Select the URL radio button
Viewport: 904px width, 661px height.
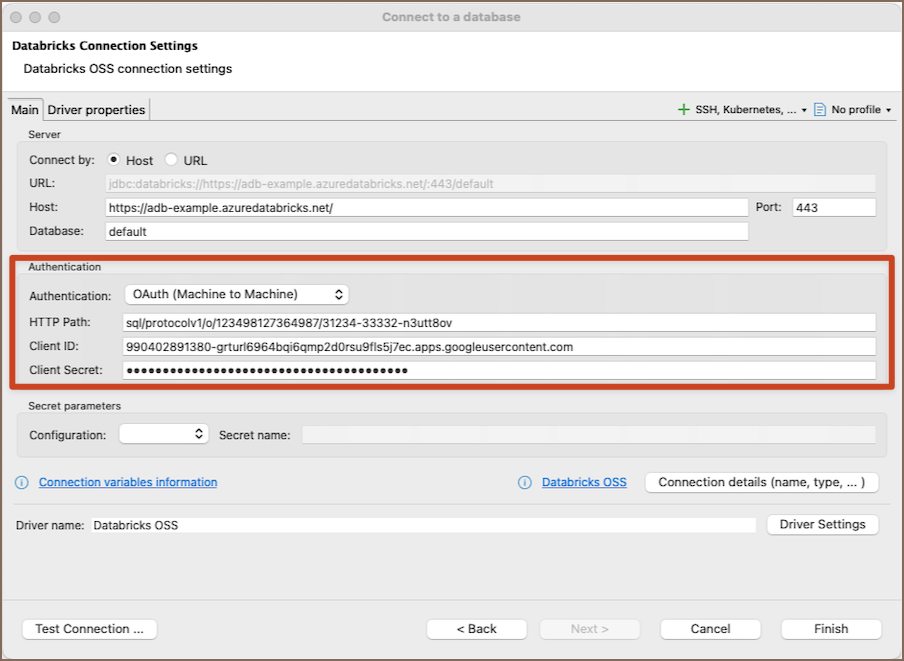point(171,160)
